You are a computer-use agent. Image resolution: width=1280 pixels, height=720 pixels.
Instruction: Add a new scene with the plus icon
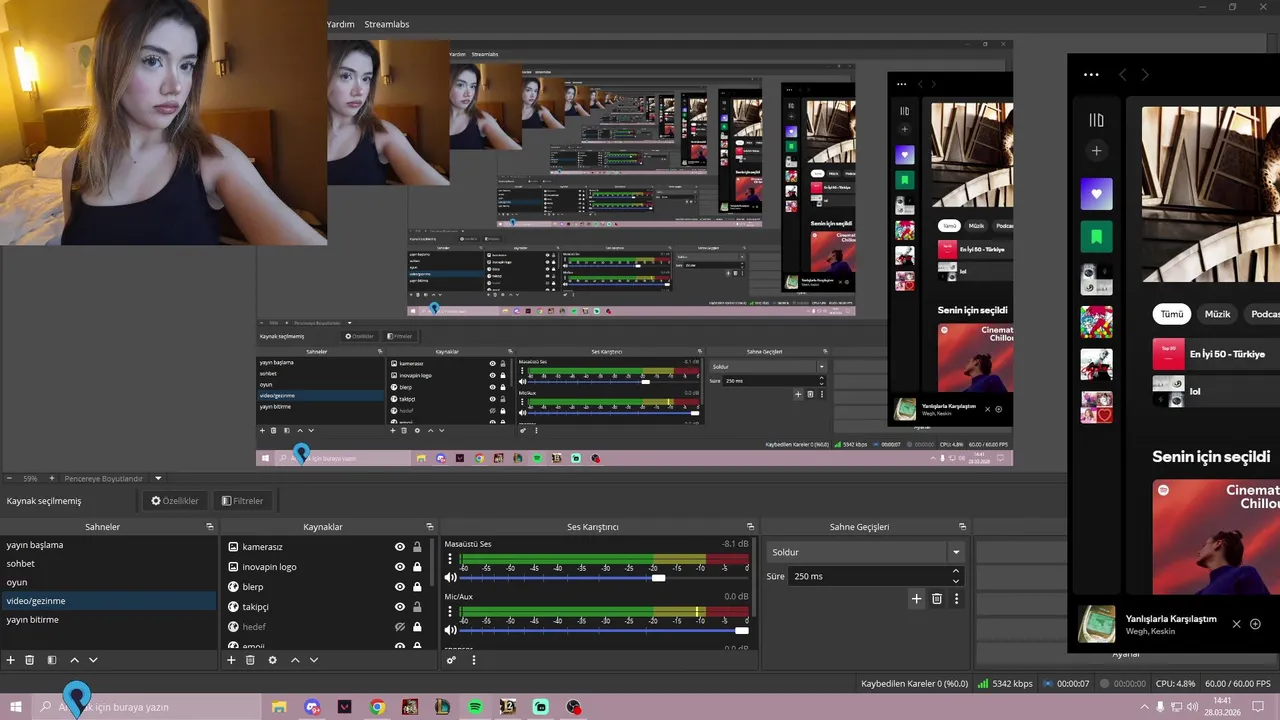pyautogui.click(x=11, y=660)
